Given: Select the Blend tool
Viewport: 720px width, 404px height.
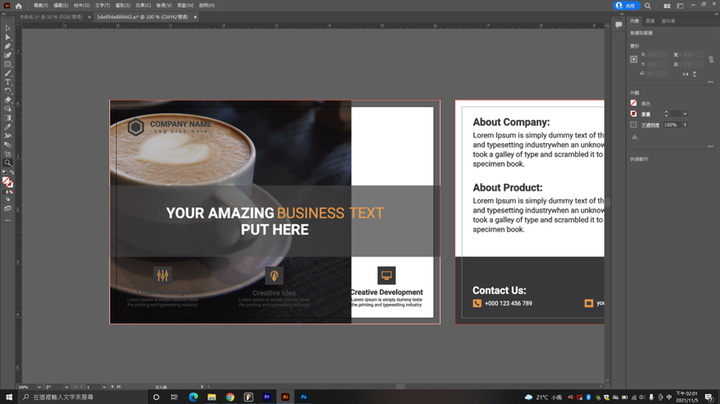Looking at the screenshot, I should click(8, 145).
